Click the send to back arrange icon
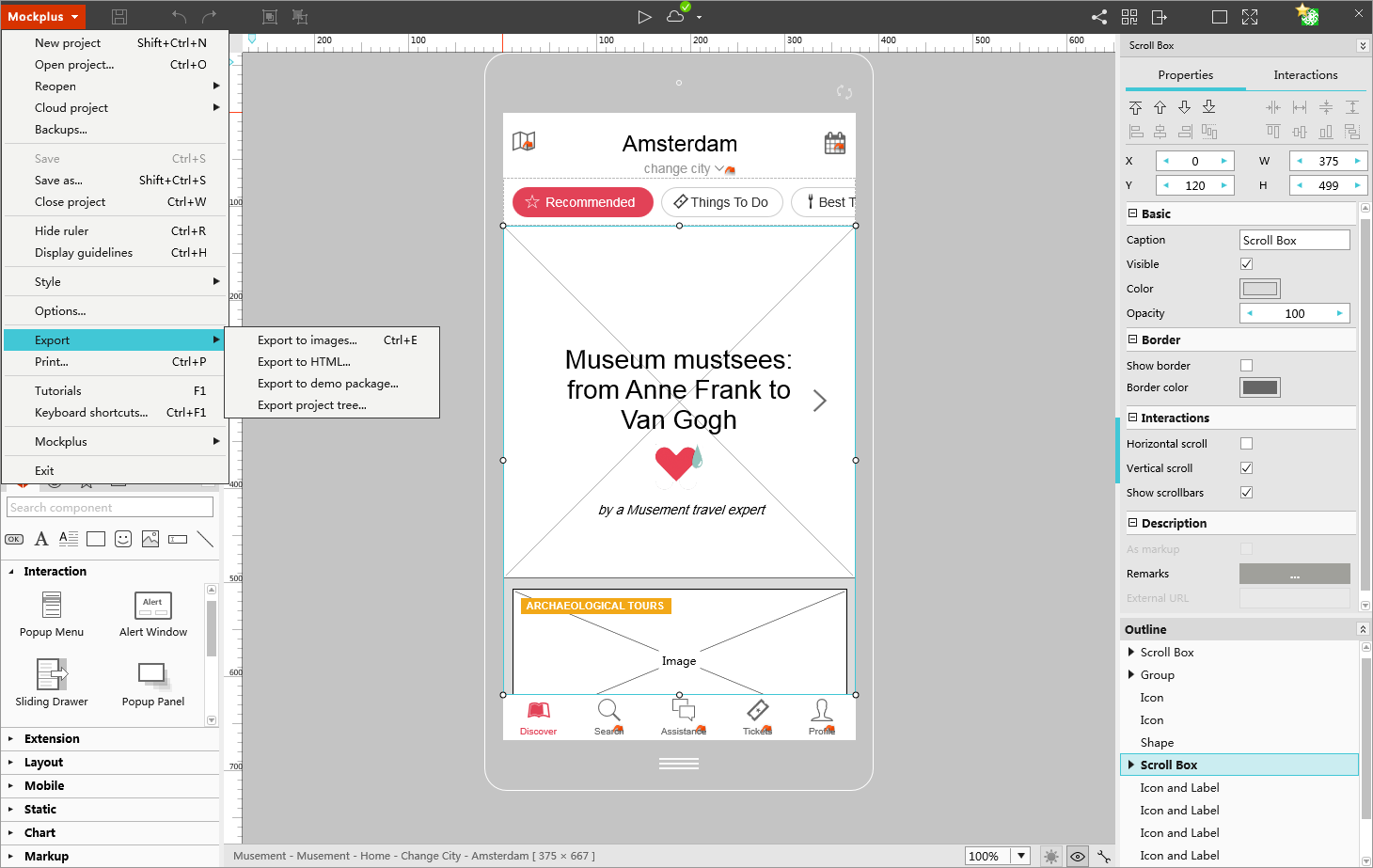 pyautogui.click(x=1209, y=107)
